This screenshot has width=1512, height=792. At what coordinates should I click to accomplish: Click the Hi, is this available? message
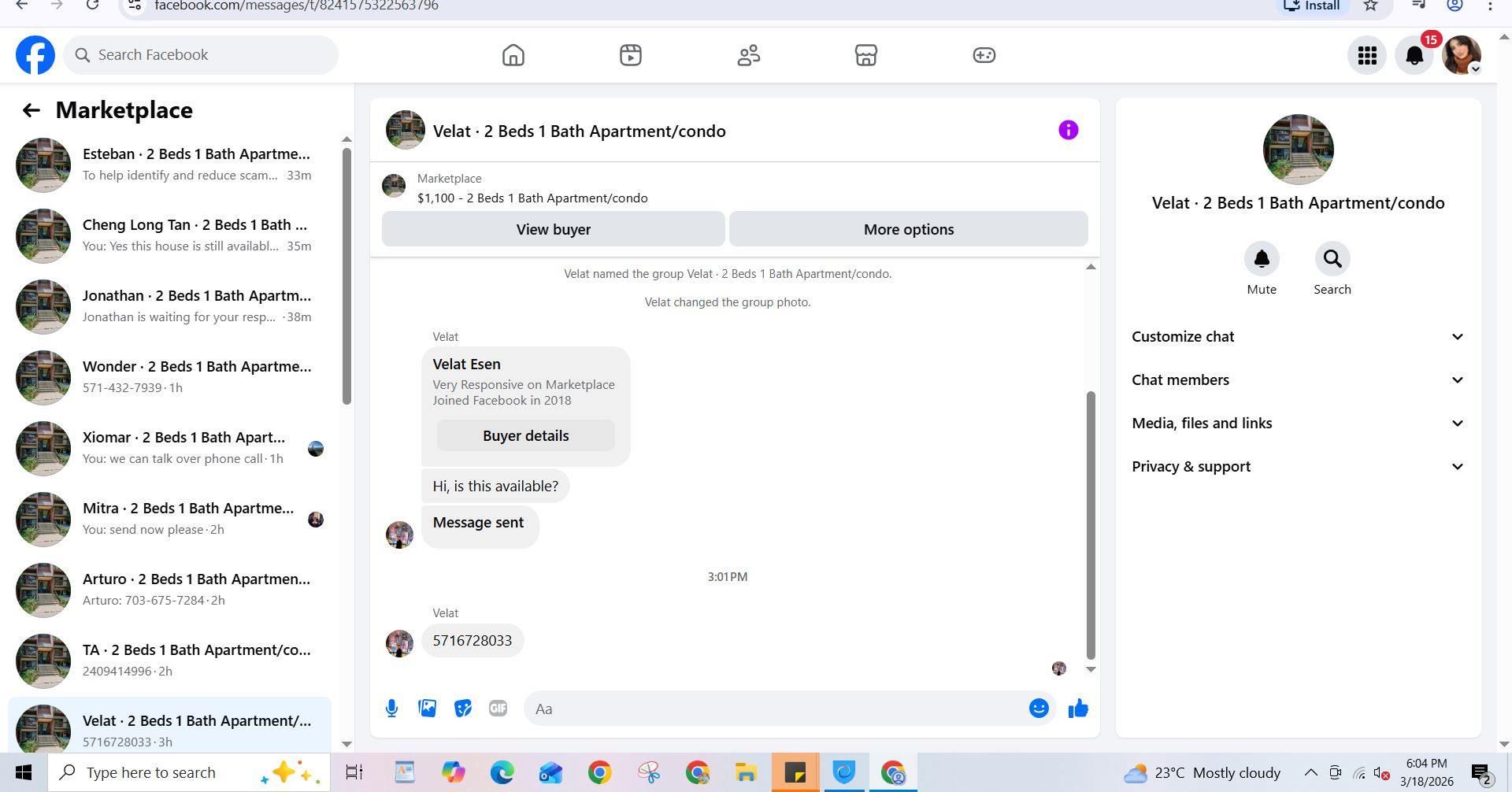click(x=495, y=487)
